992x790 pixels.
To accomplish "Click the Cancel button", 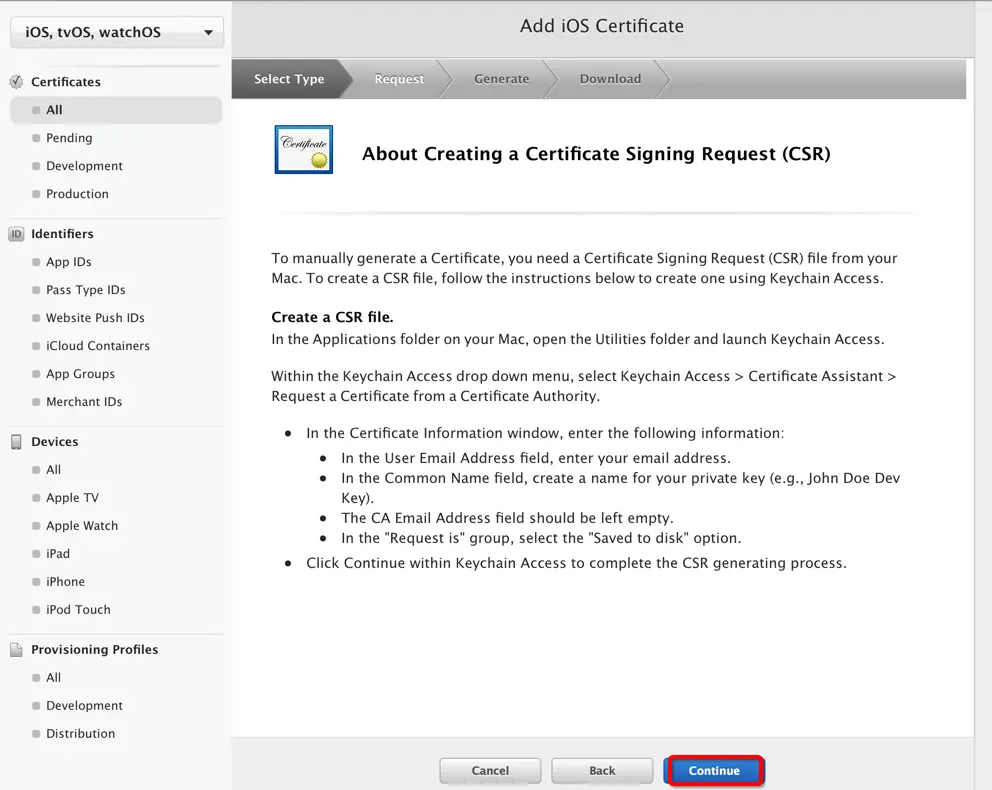I will 490,770.
